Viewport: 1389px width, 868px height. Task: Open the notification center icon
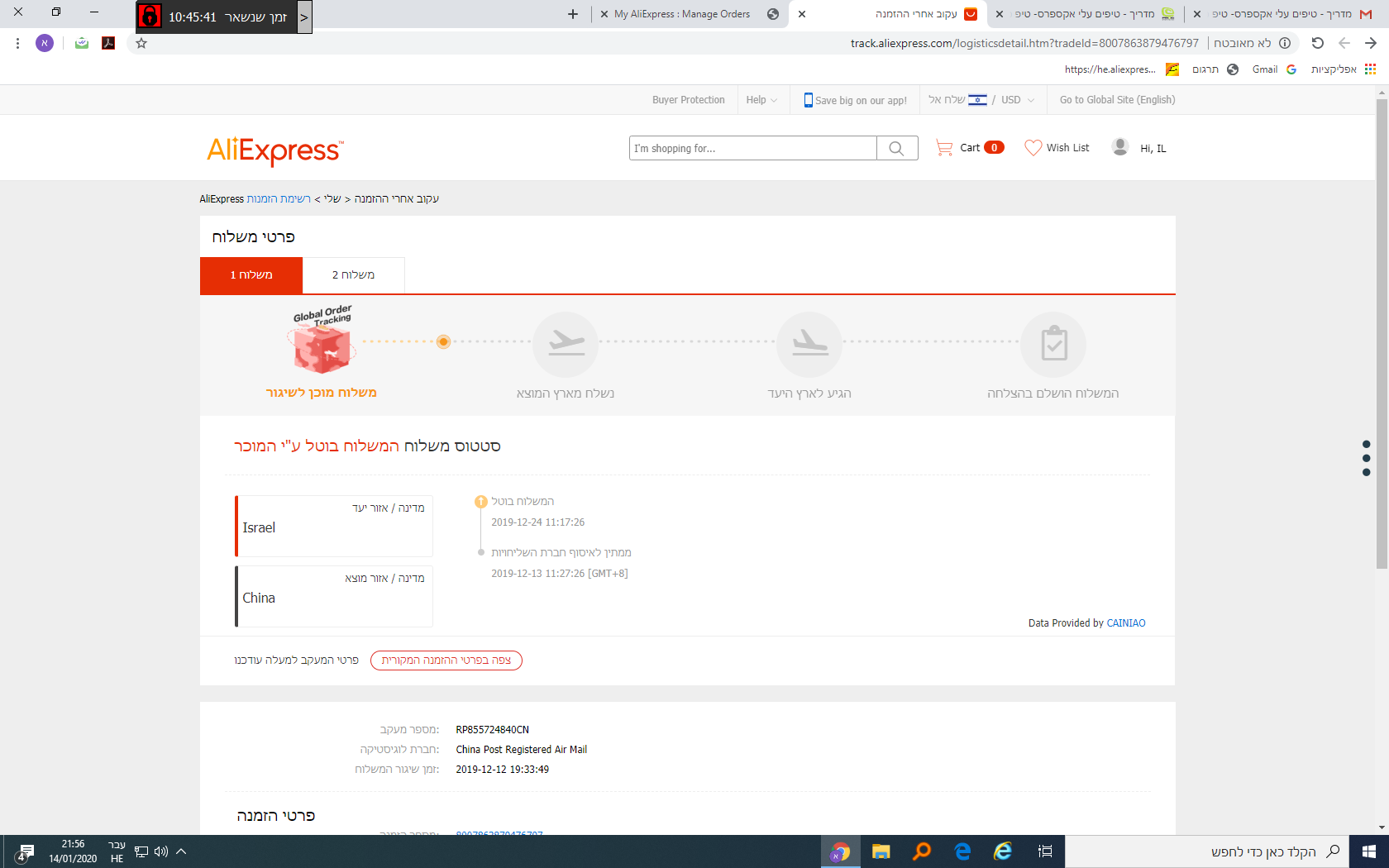(x=26, y=852)
